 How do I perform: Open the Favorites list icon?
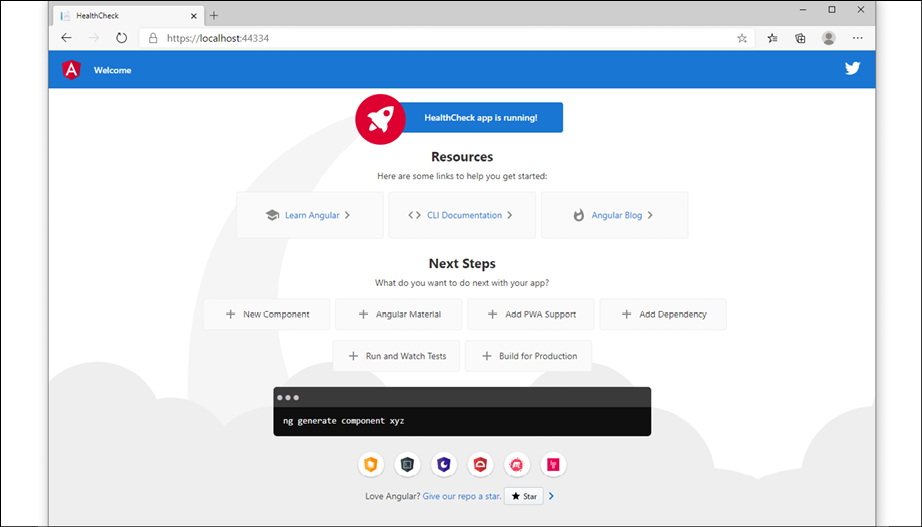coord(773,38)
